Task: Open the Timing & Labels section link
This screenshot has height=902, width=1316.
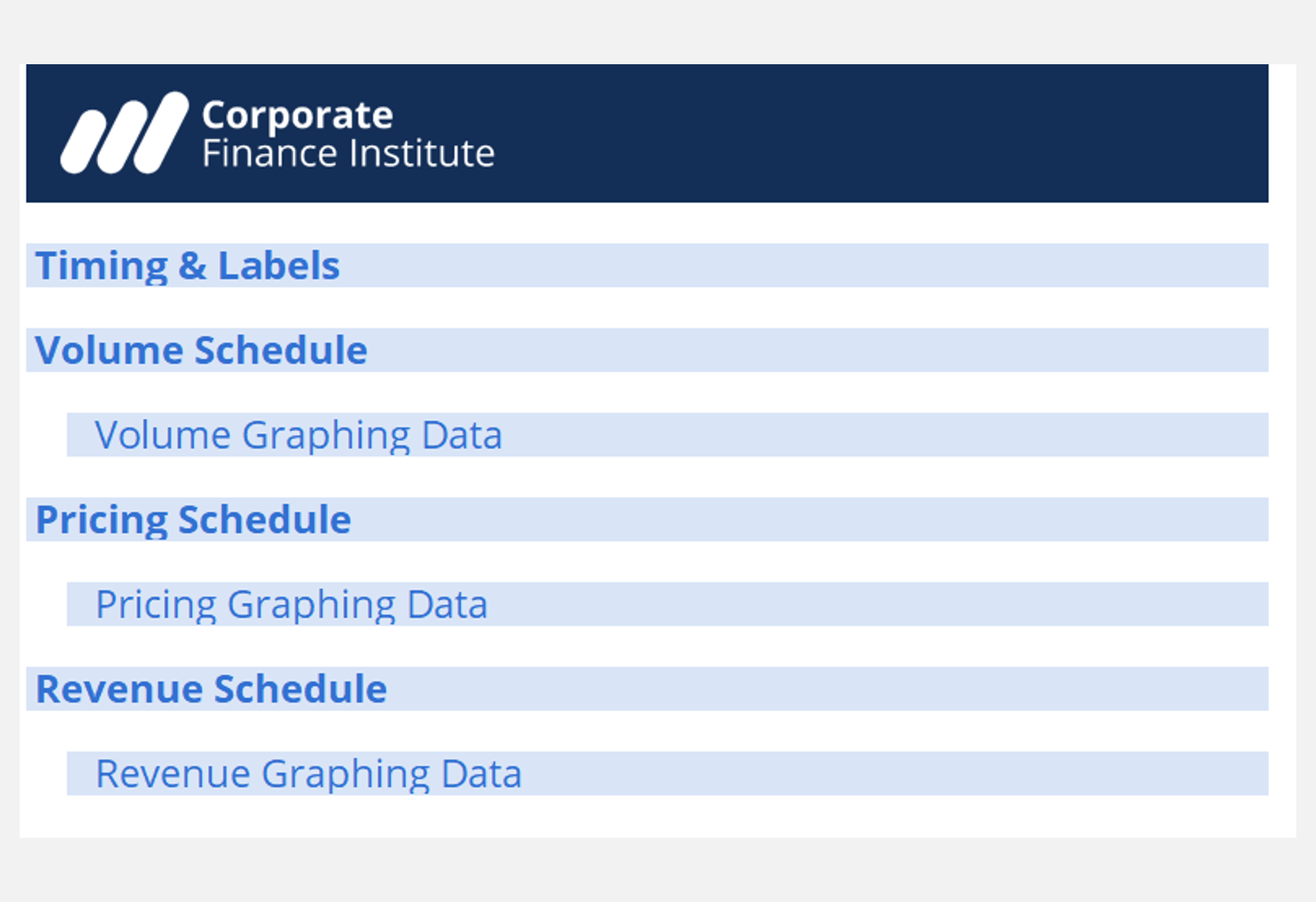Action: pyautogui.click(x=187, y=266)
